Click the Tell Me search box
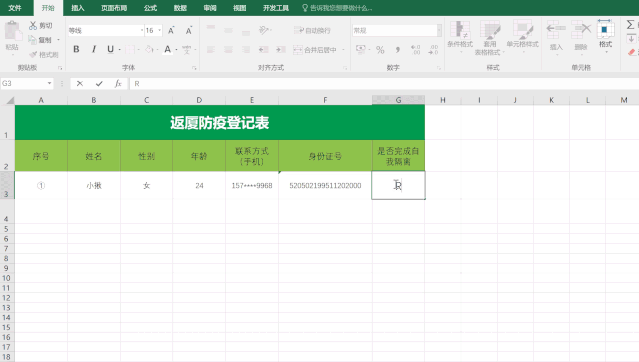 coord(337,8)
